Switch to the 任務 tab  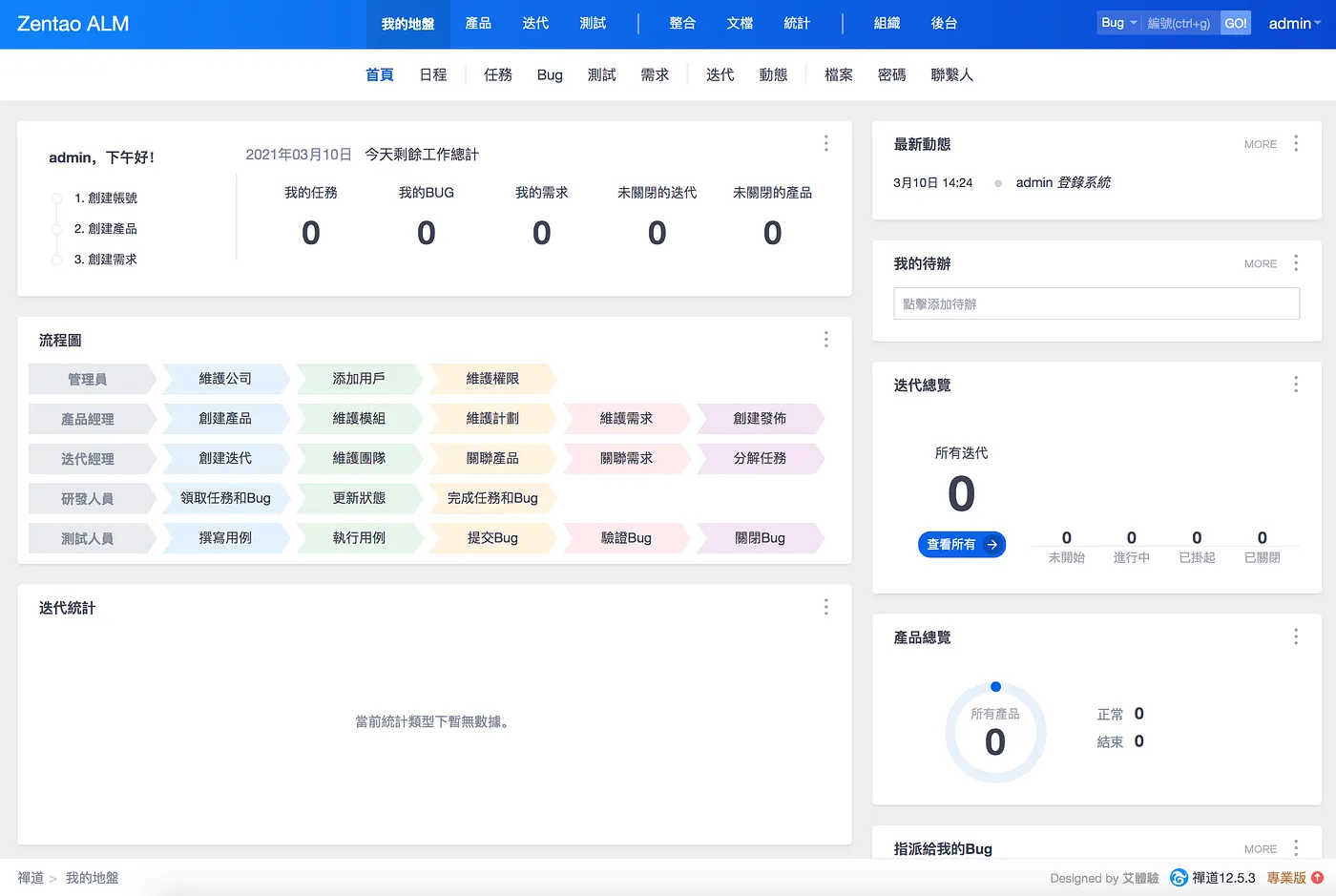(x=498, y=74)
